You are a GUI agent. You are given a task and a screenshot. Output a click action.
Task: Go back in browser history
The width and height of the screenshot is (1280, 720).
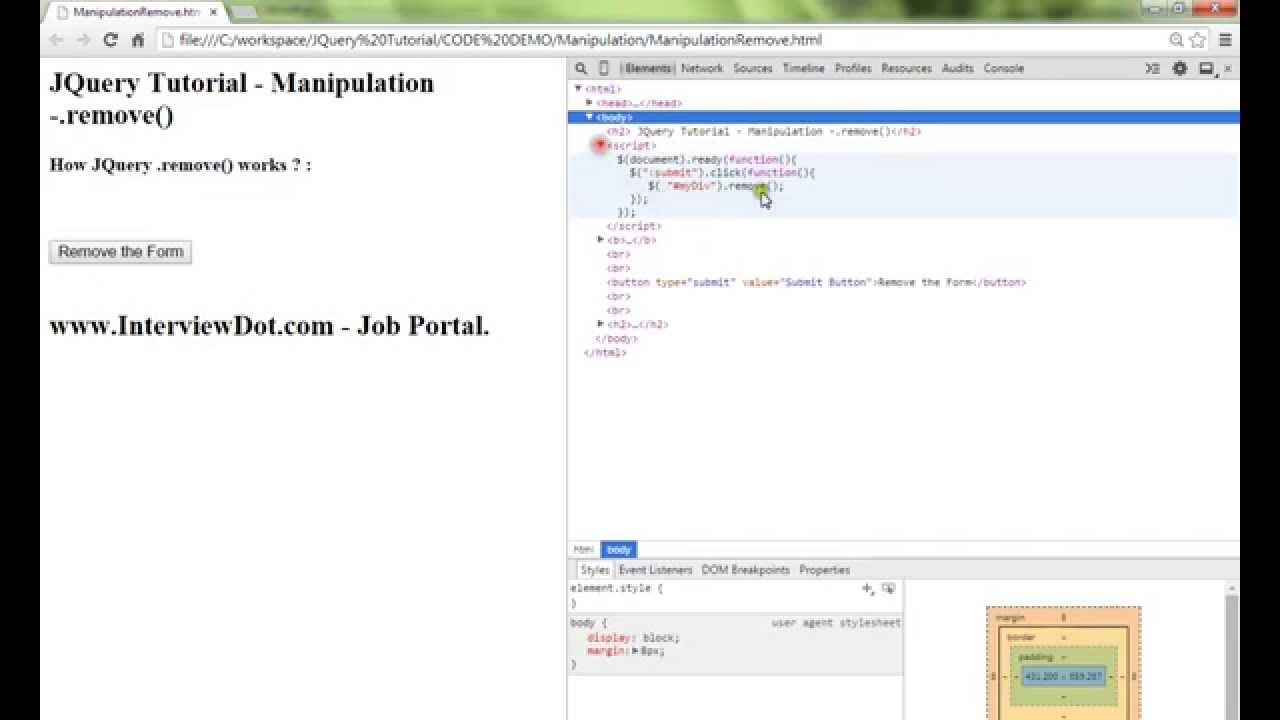[x=56, y=40]
